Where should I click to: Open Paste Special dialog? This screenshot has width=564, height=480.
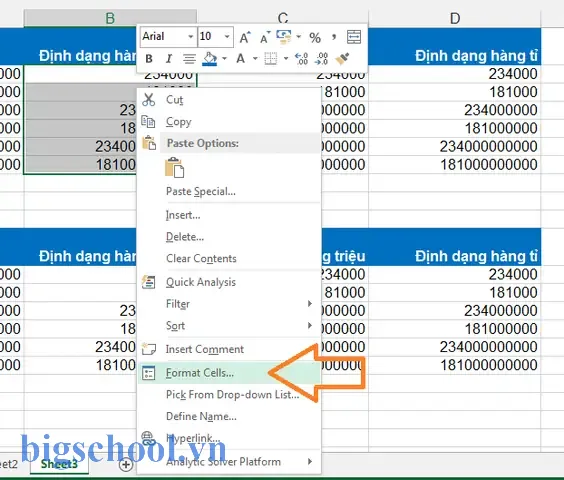point(229,191)
